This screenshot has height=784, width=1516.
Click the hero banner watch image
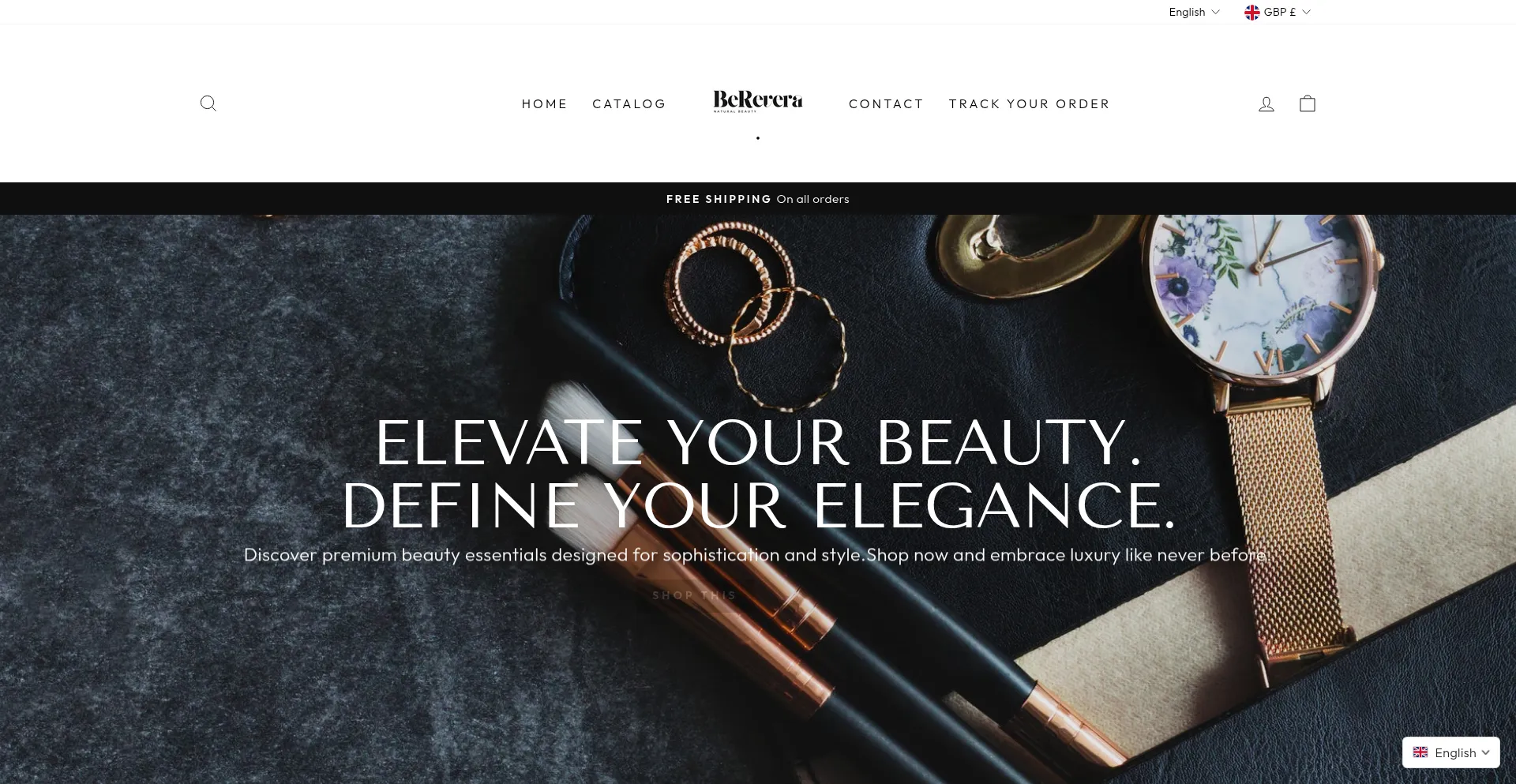pos(1263,379)
